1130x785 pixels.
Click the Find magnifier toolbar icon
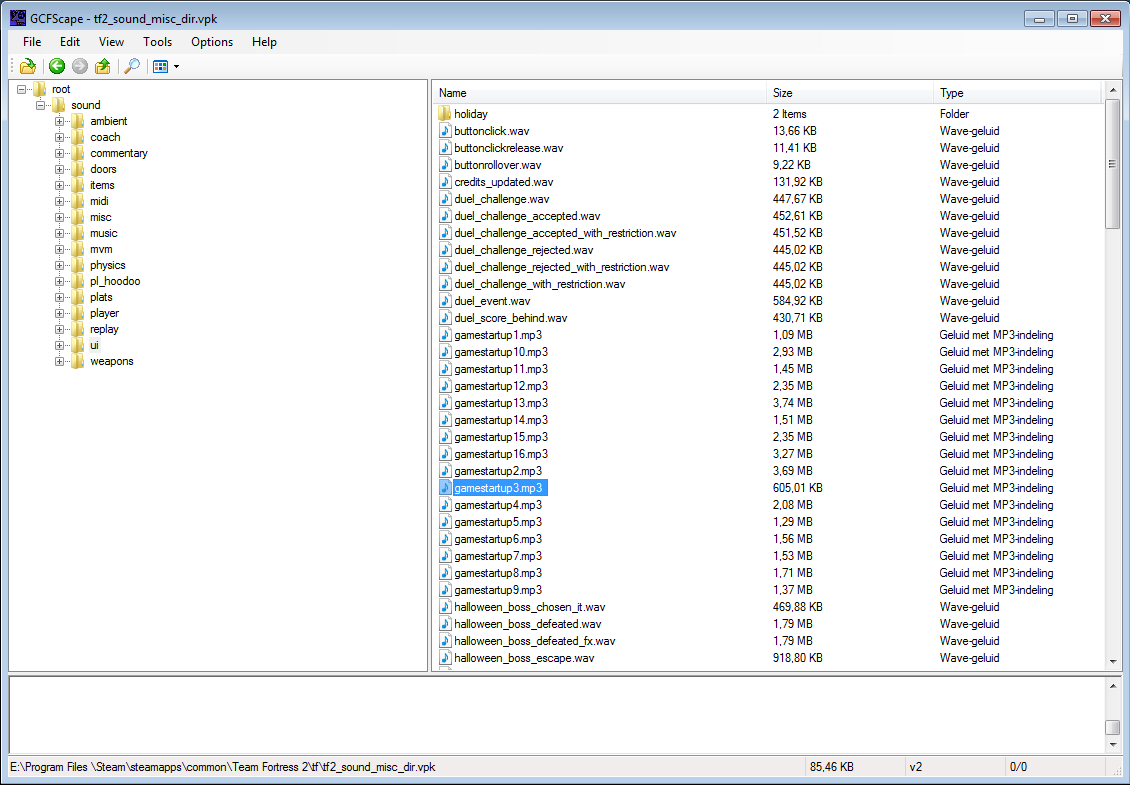[132, 66]
